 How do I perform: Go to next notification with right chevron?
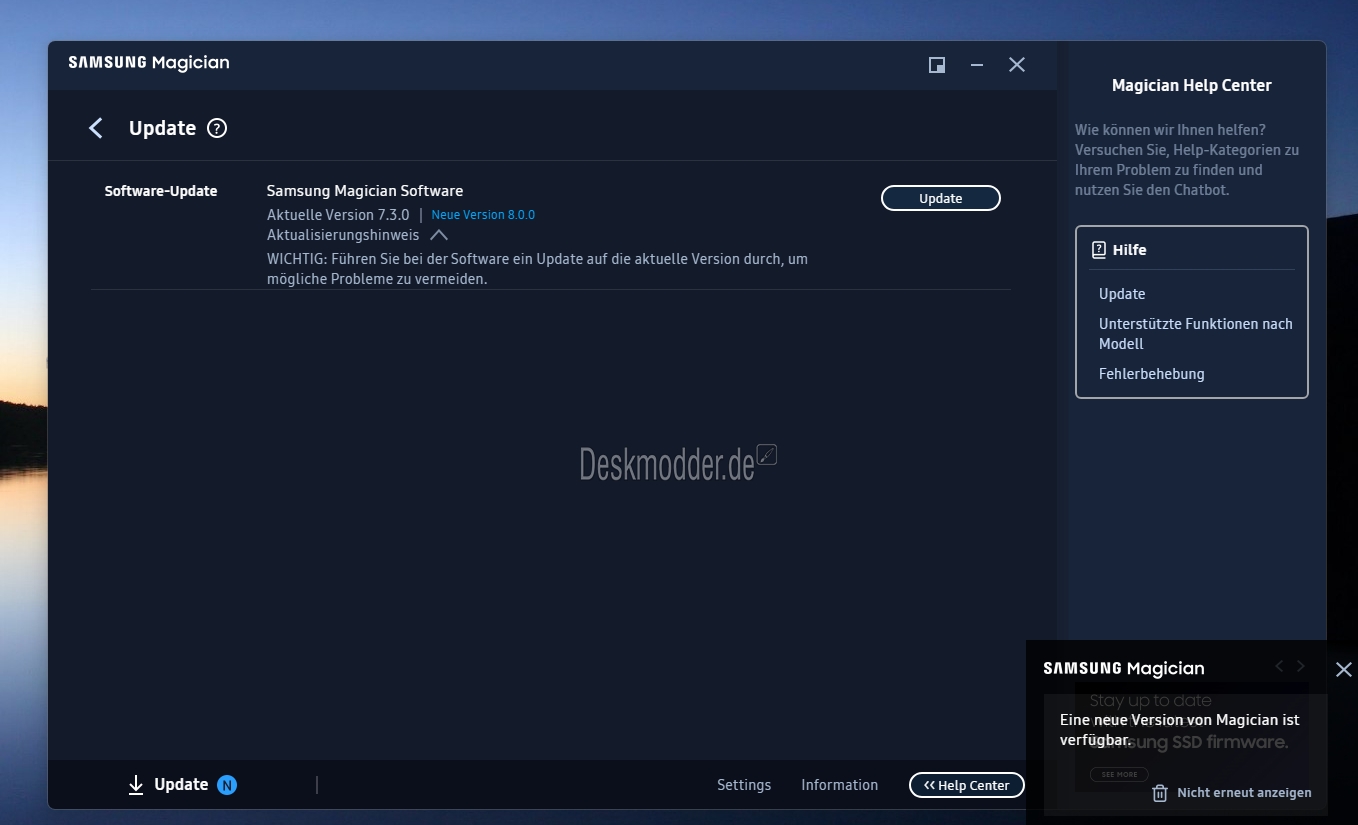pos(1301,666)
